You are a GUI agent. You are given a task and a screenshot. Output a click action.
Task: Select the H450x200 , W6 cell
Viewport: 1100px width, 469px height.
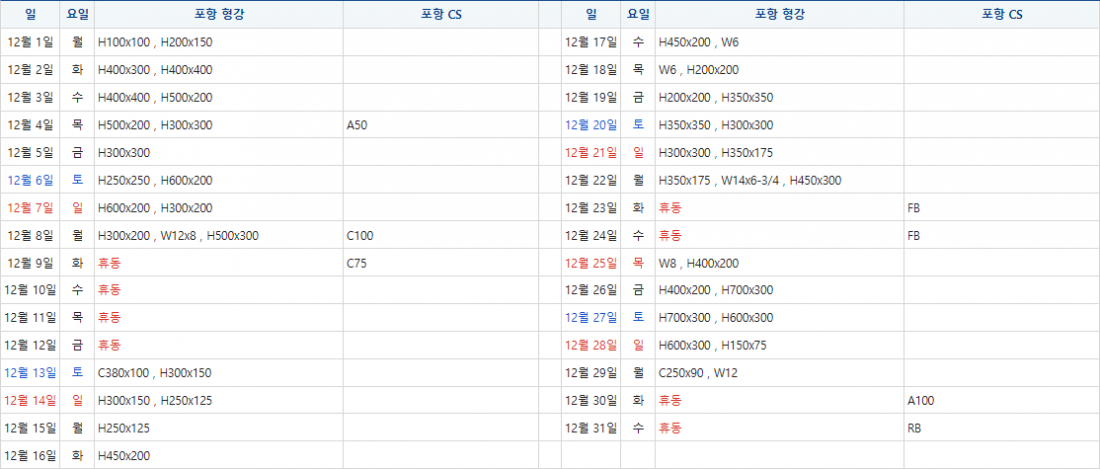pyautogui.click(x=699, y=42)
